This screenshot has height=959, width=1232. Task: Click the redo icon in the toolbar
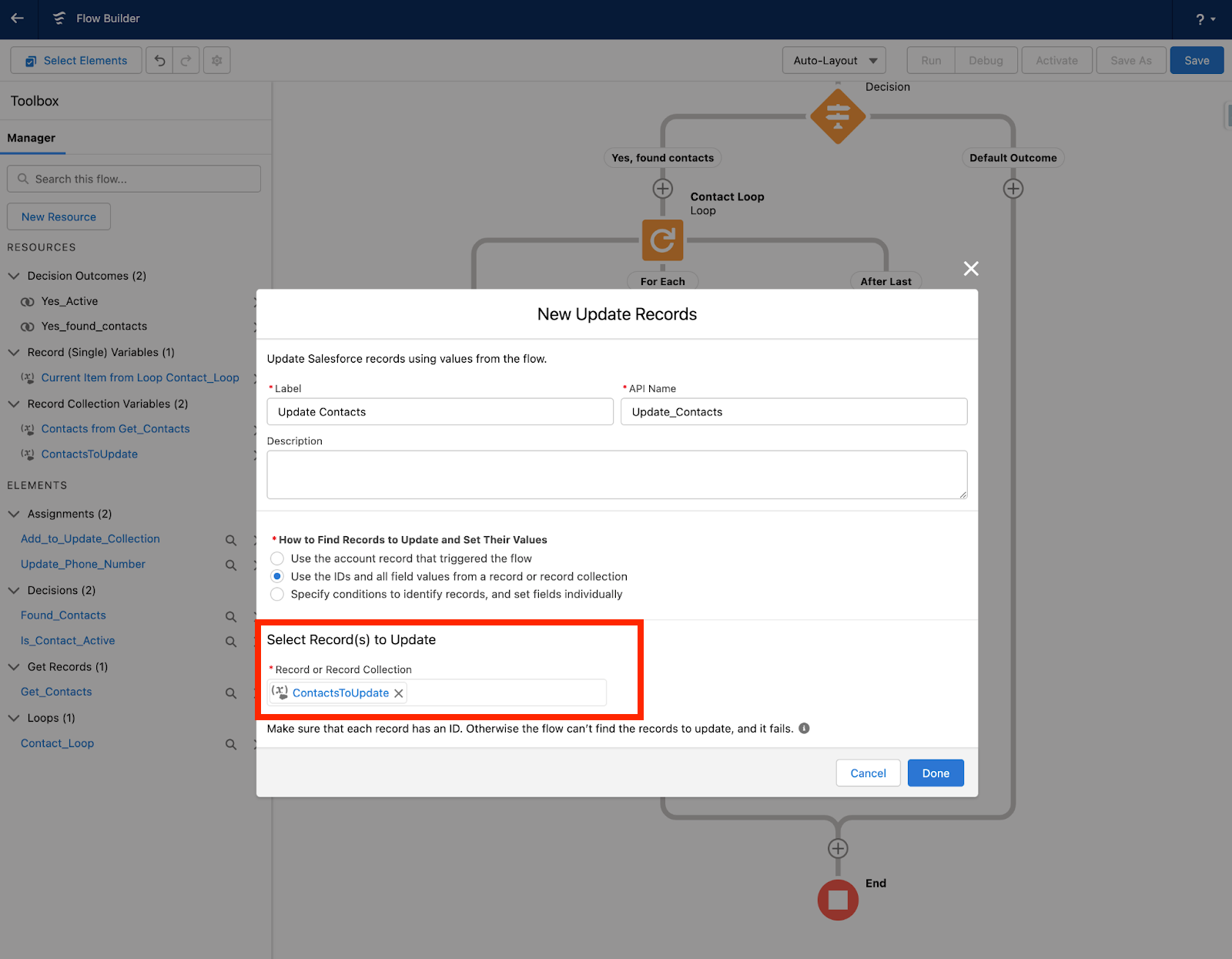(186, 60)
